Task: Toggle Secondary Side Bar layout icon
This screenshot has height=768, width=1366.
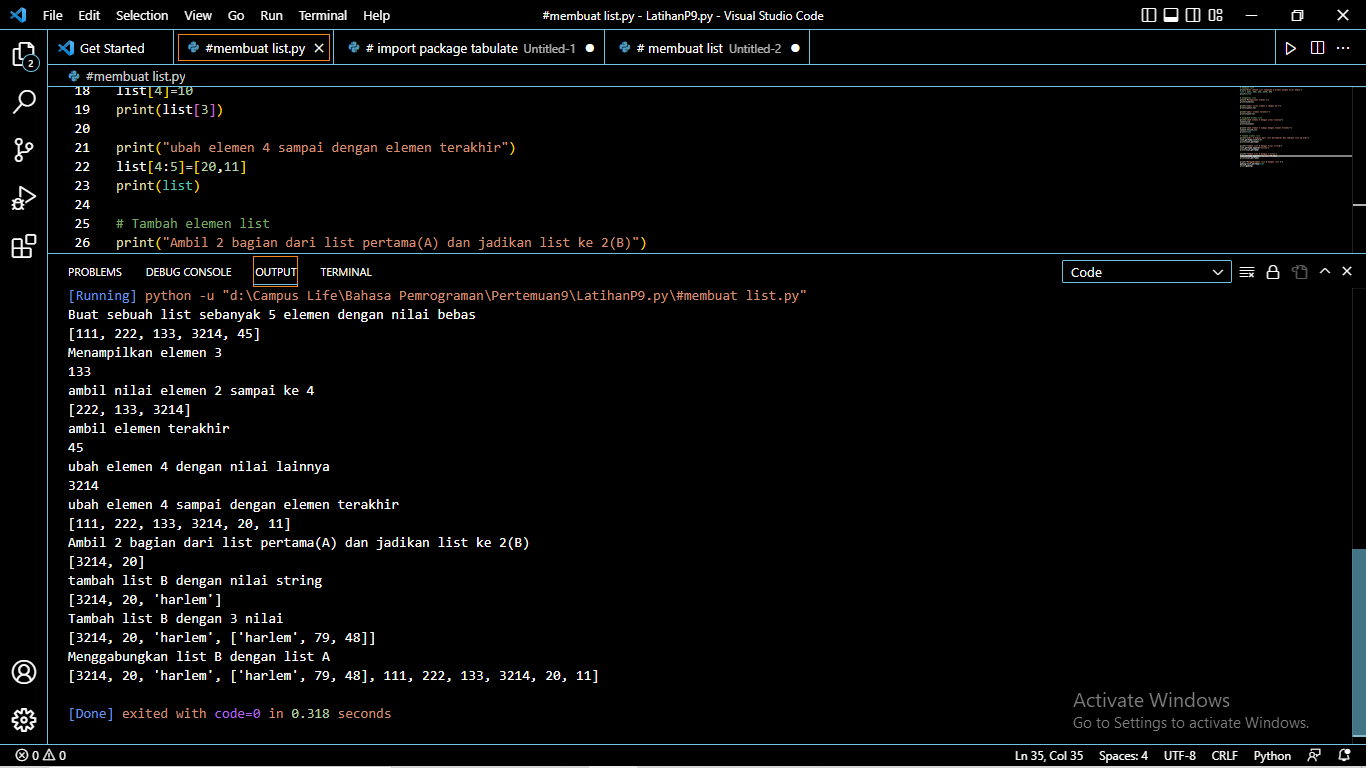Action: pyautogui.click(x=1192, y=16)
